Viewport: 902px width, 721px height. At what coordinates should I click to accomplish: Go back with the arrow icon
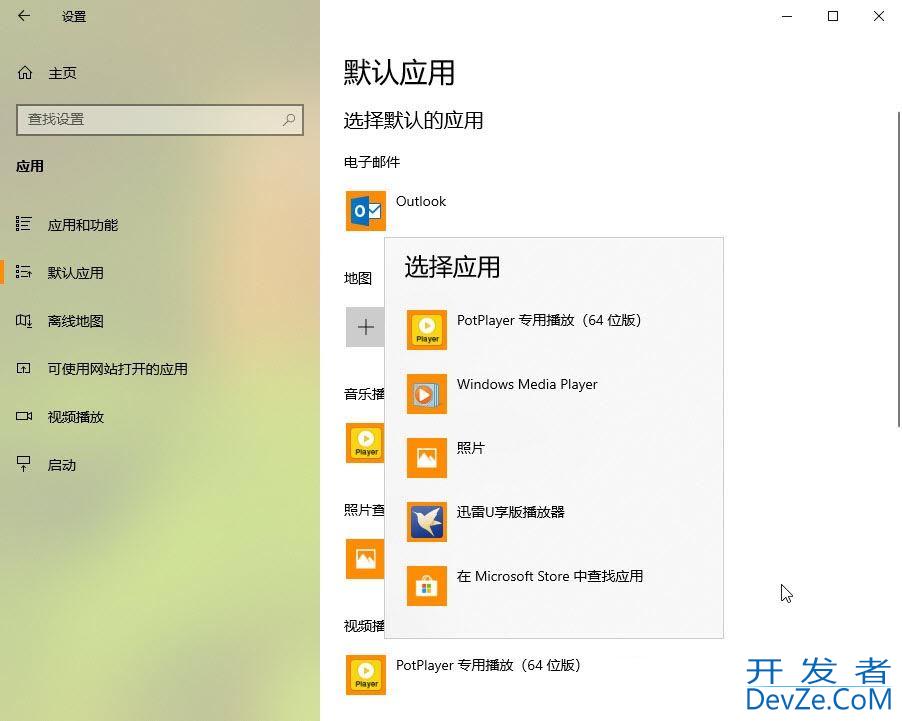click(24, 16)
